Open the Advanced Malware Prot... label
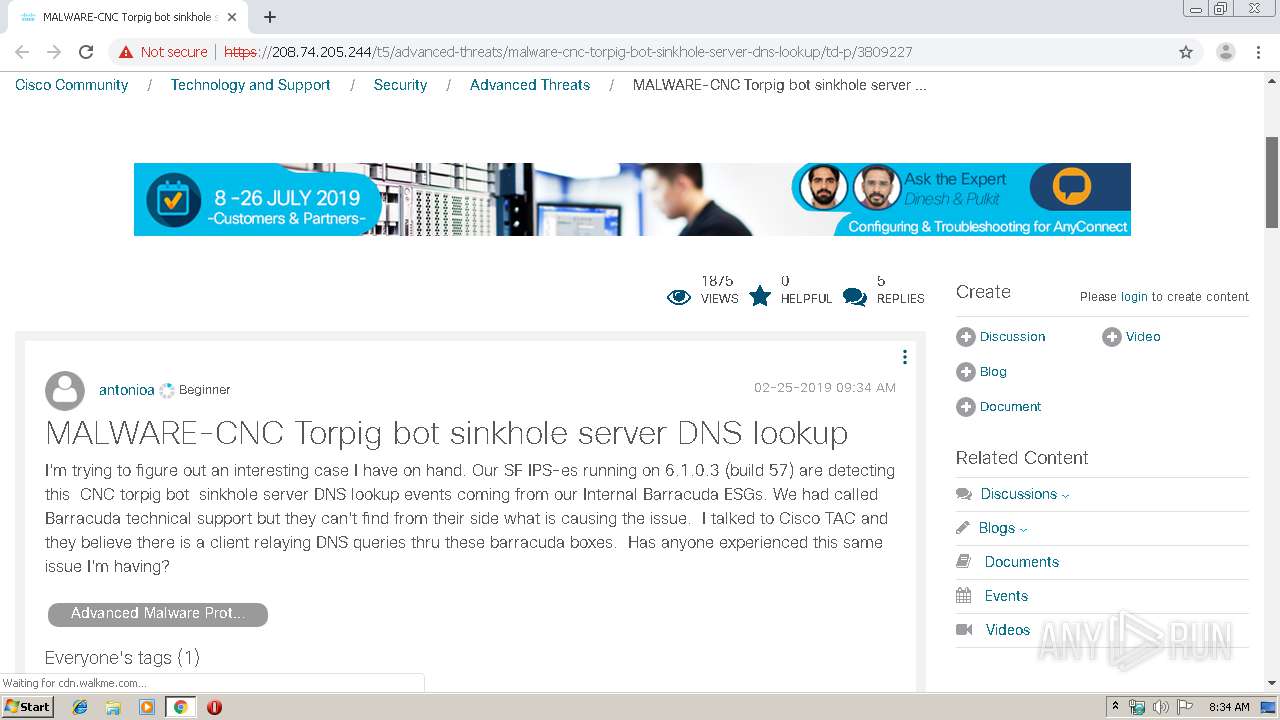1280x720 pixels. tap(158, 614)
